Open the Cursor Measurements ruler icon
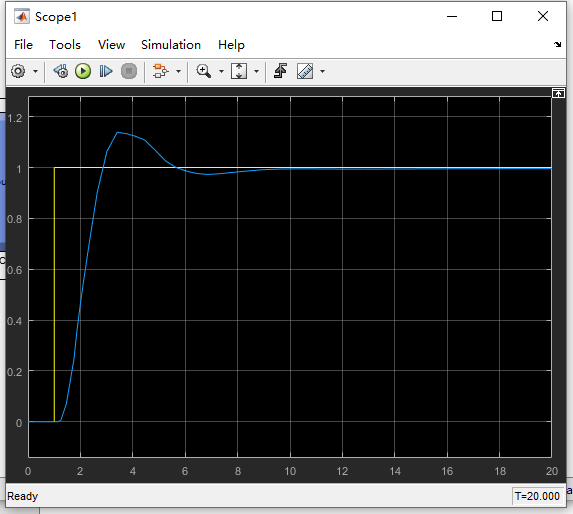The width and height of the screenshot is (573, 514). [305, 71]
